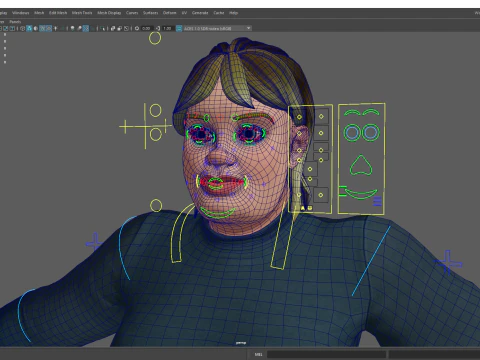Toggle Wireframe display in the panel toolbar
The width and height of the screenshot is (480, 360).
coord(23,28)
